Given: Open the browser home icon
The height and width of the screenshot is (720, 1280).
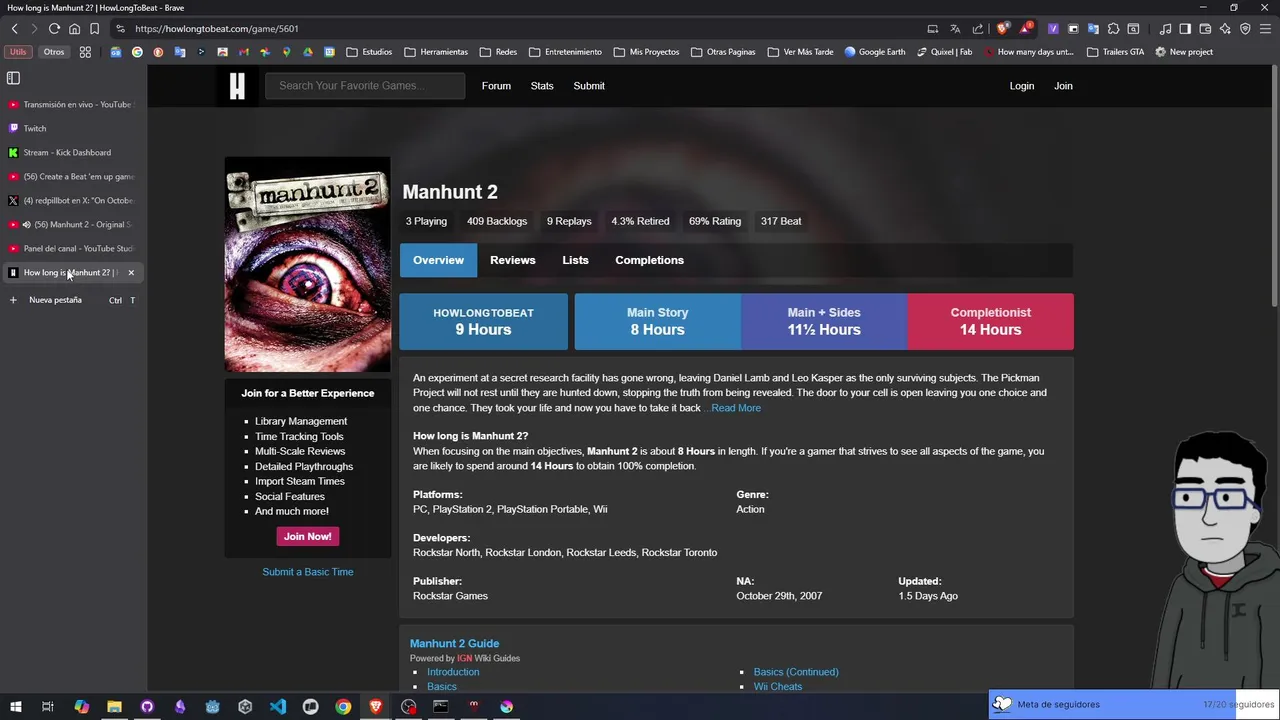Looking at the screenshot, I should 74,29.
